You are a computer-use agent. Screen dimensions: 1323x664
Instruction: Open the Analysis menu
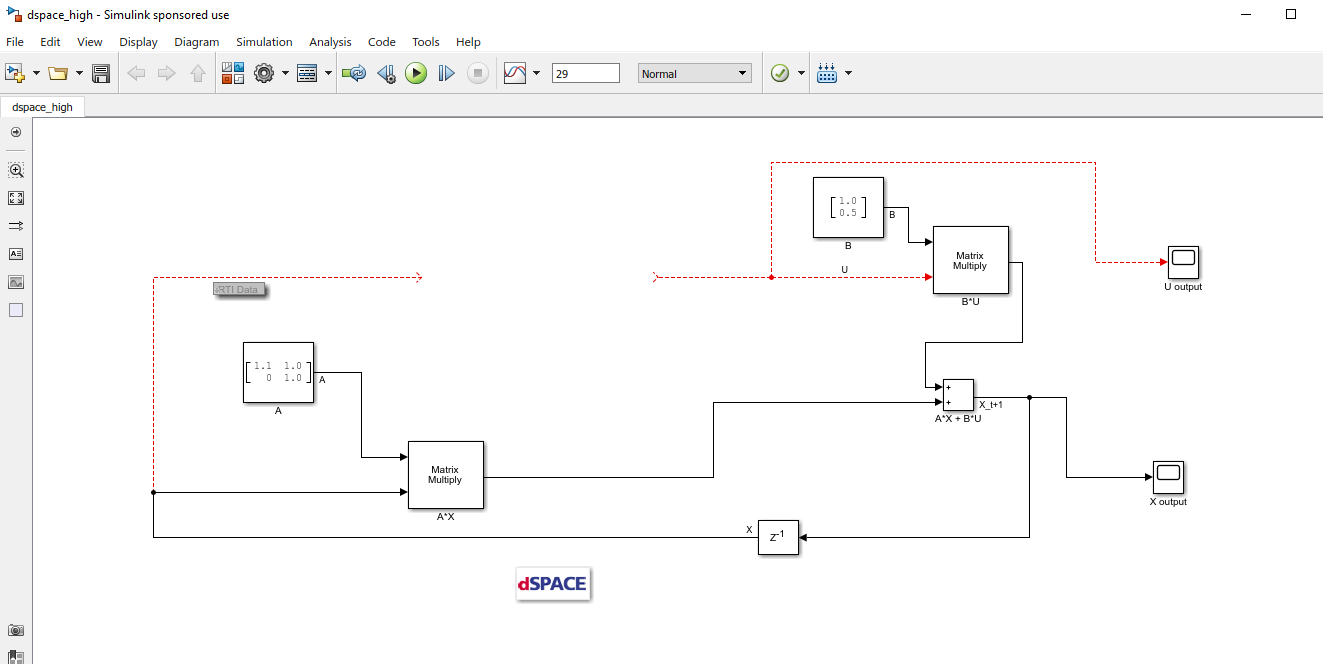[330, 42]
